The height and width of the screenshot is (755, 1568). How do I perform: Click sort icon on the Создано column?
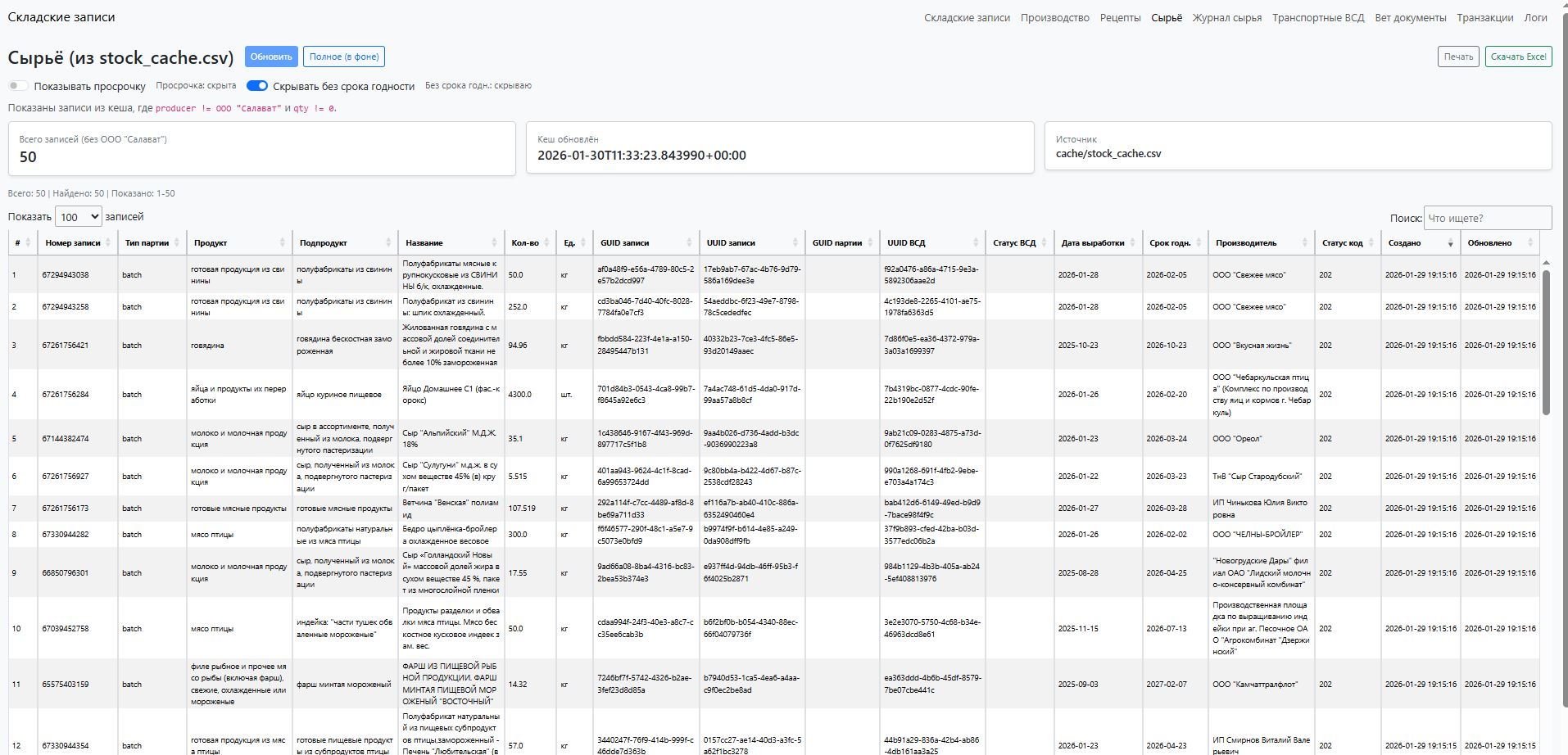tap(1450, 242)
